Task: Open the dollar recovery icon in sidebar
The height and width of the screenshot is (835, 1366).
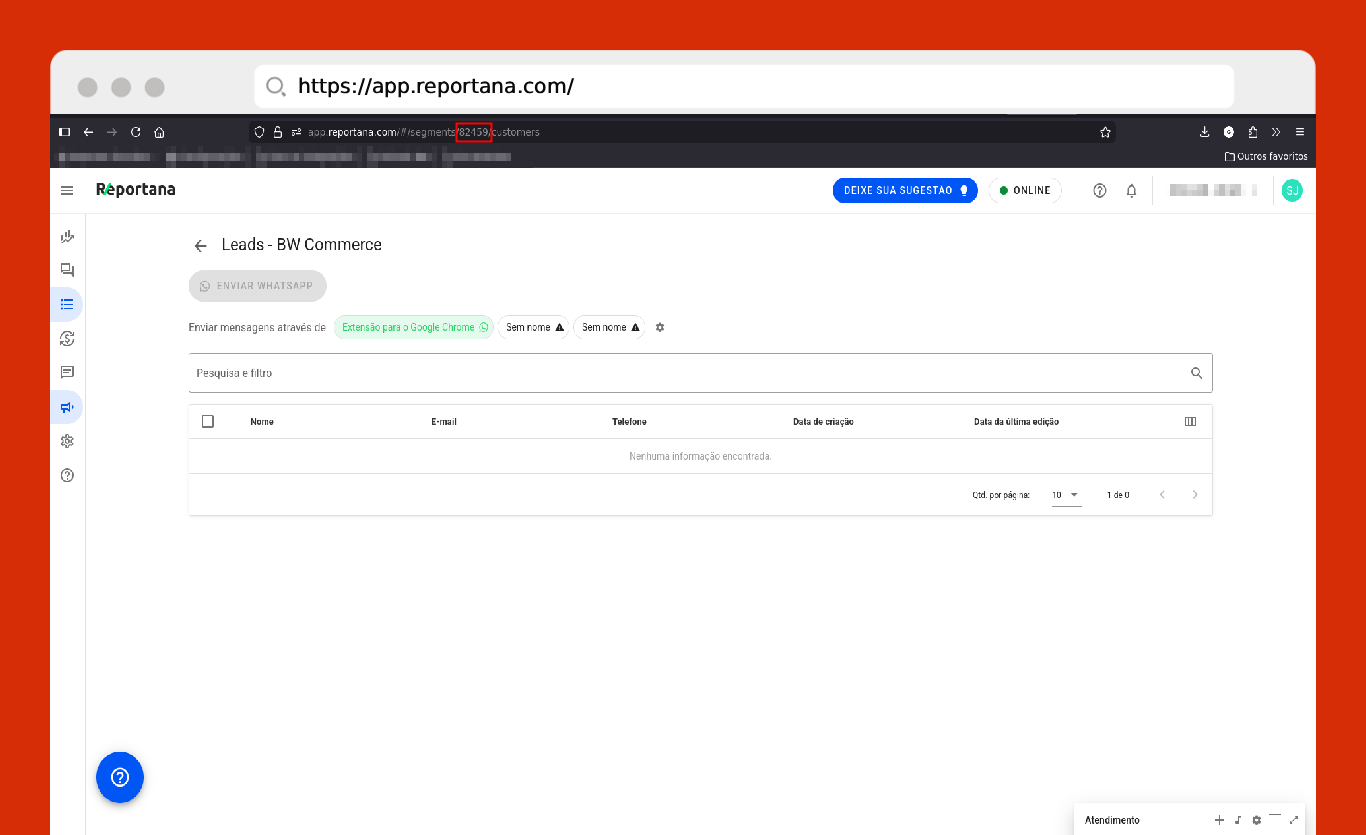Action: click(67, 339)
